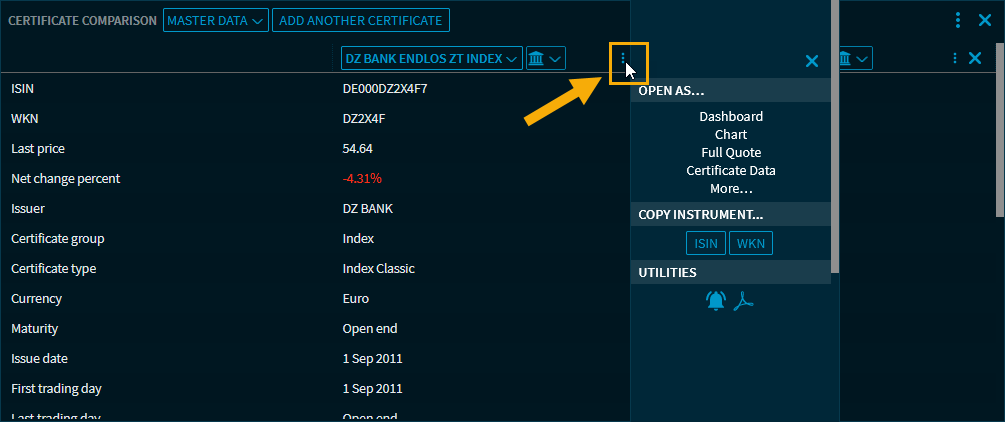The image size is (1005, 422).
Task: Click More… in the Open As section
Action: point(731,189)
